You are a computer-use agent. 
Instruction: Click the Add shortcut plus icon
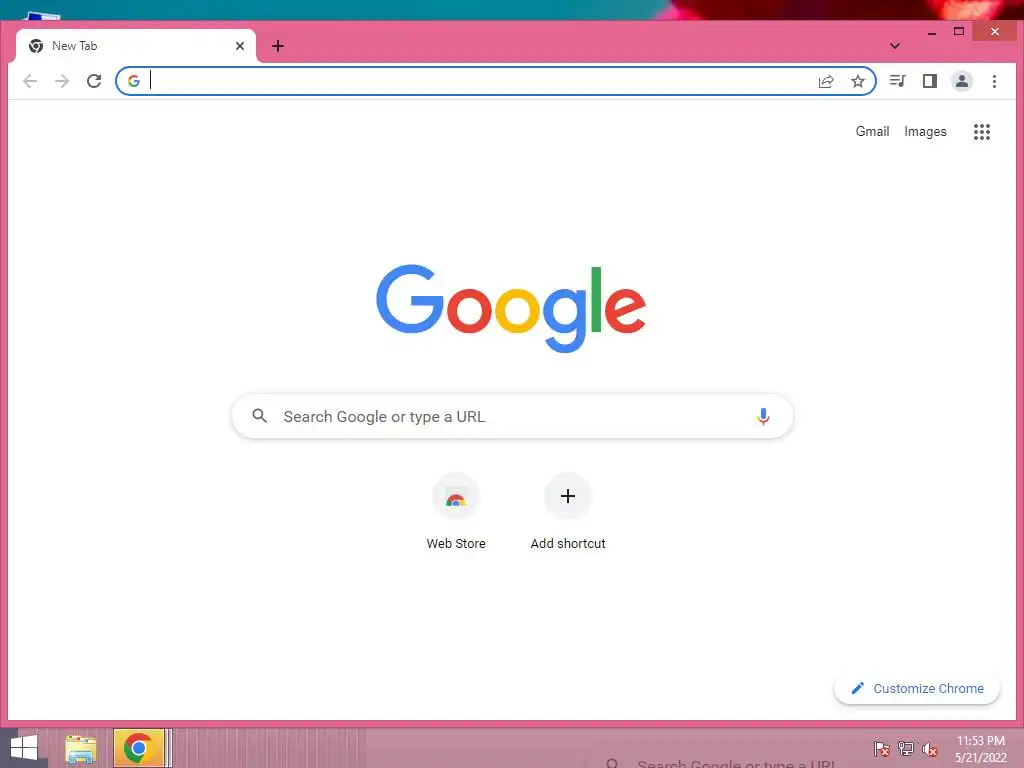coord(568,496)
